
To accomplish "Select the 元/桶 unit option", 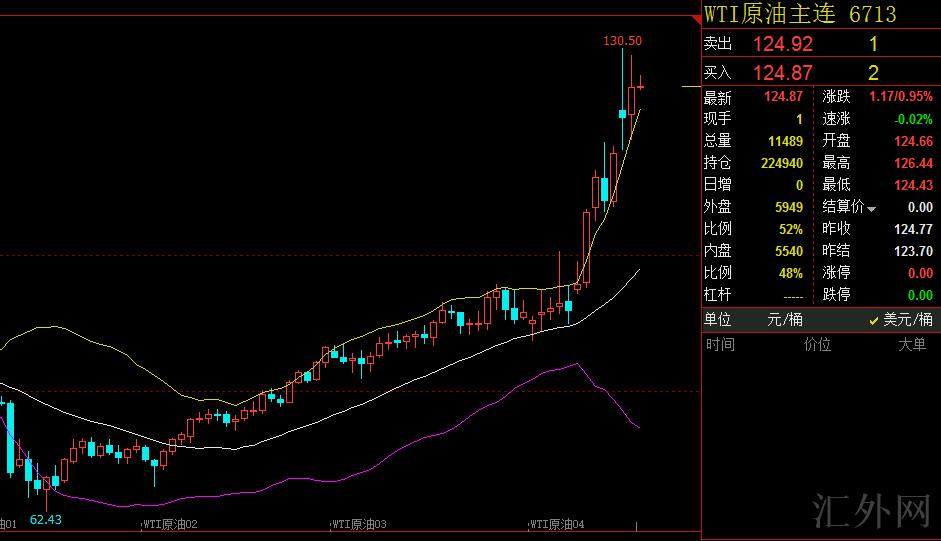I will [x=784, y=319].
